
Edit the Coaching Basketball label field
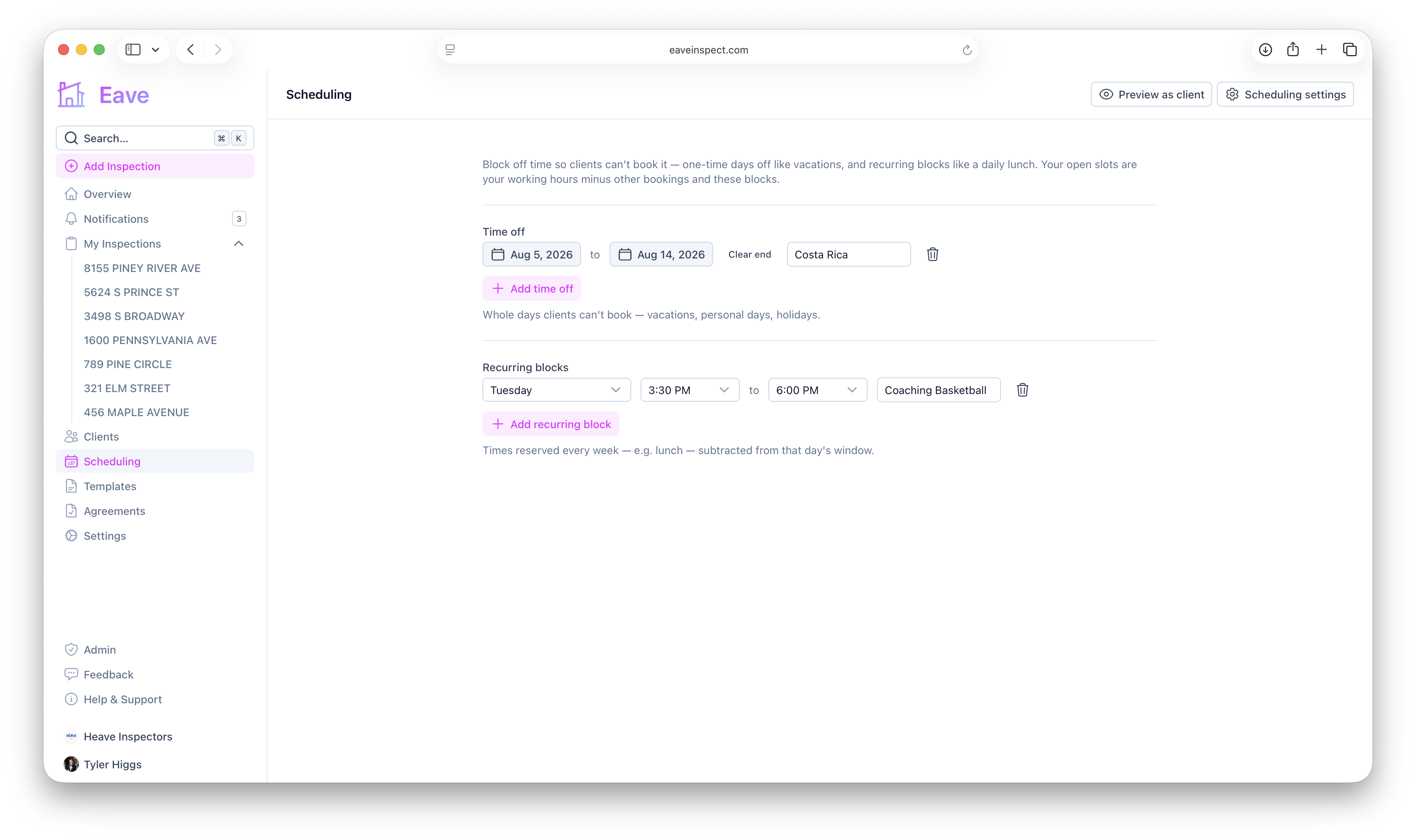coord(938,390)
